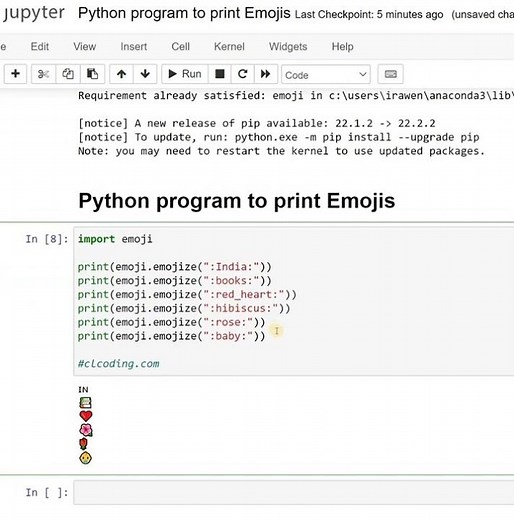Select the markdown heading 'Python program to print Emojis'
Viewport: 514px width, 520px height.
point(237,201)
